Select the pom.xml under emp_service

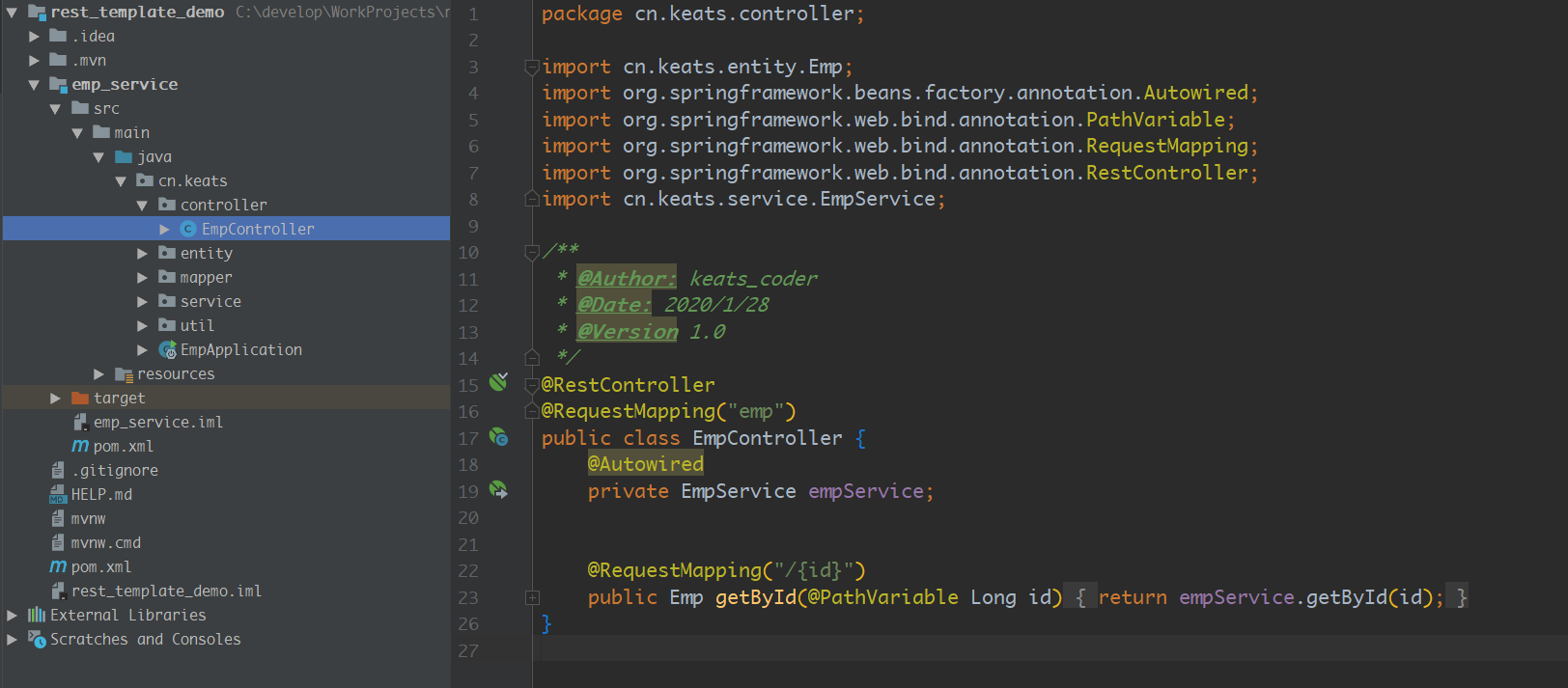(x=124, y=446)
